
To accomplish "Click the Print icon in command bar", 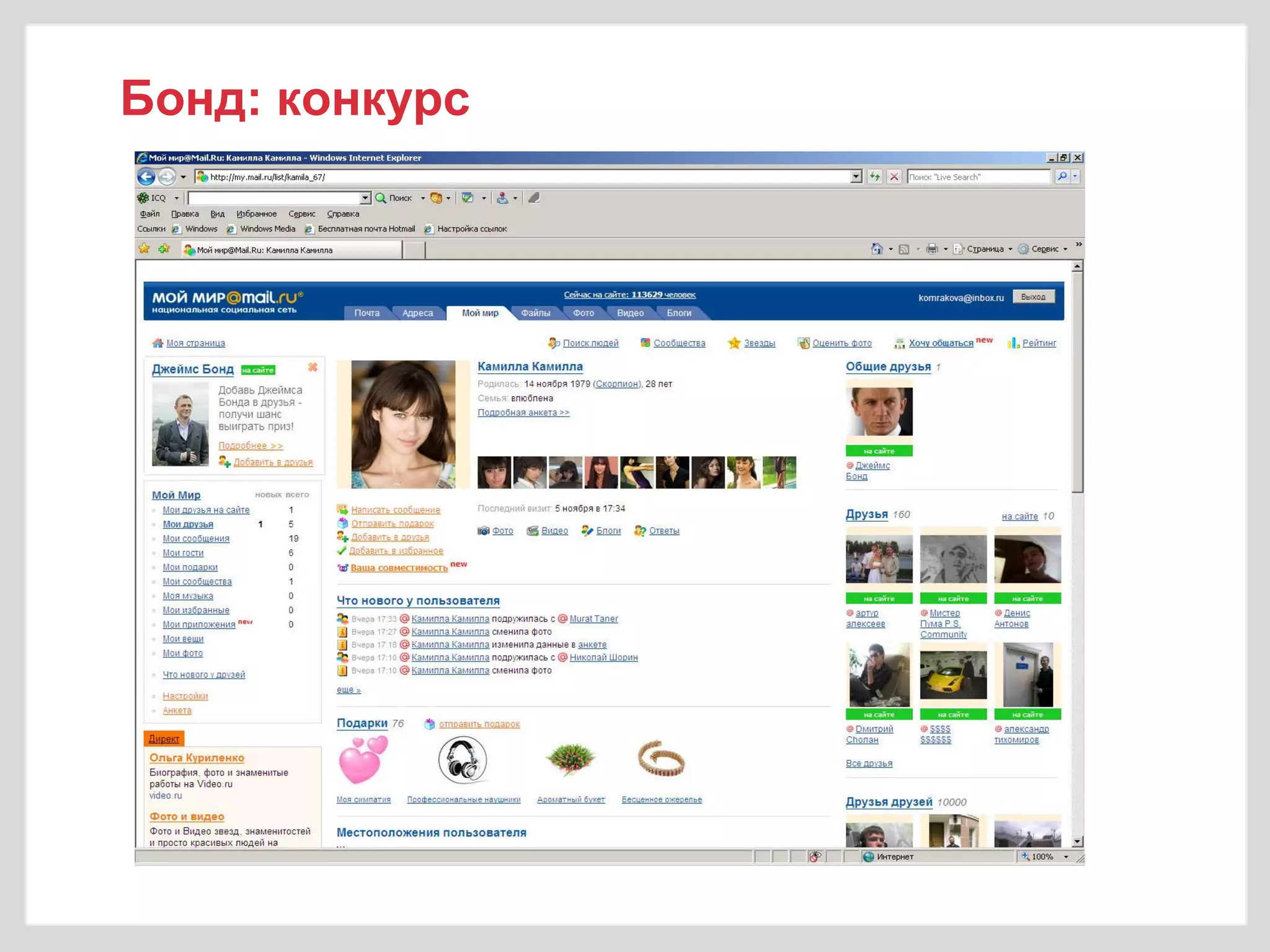I will coord(932,249).
